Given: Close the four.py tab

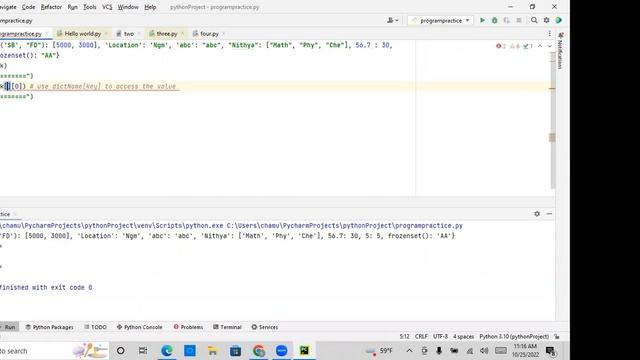Looking at the screenshot, I should click(x=223, y=33).
